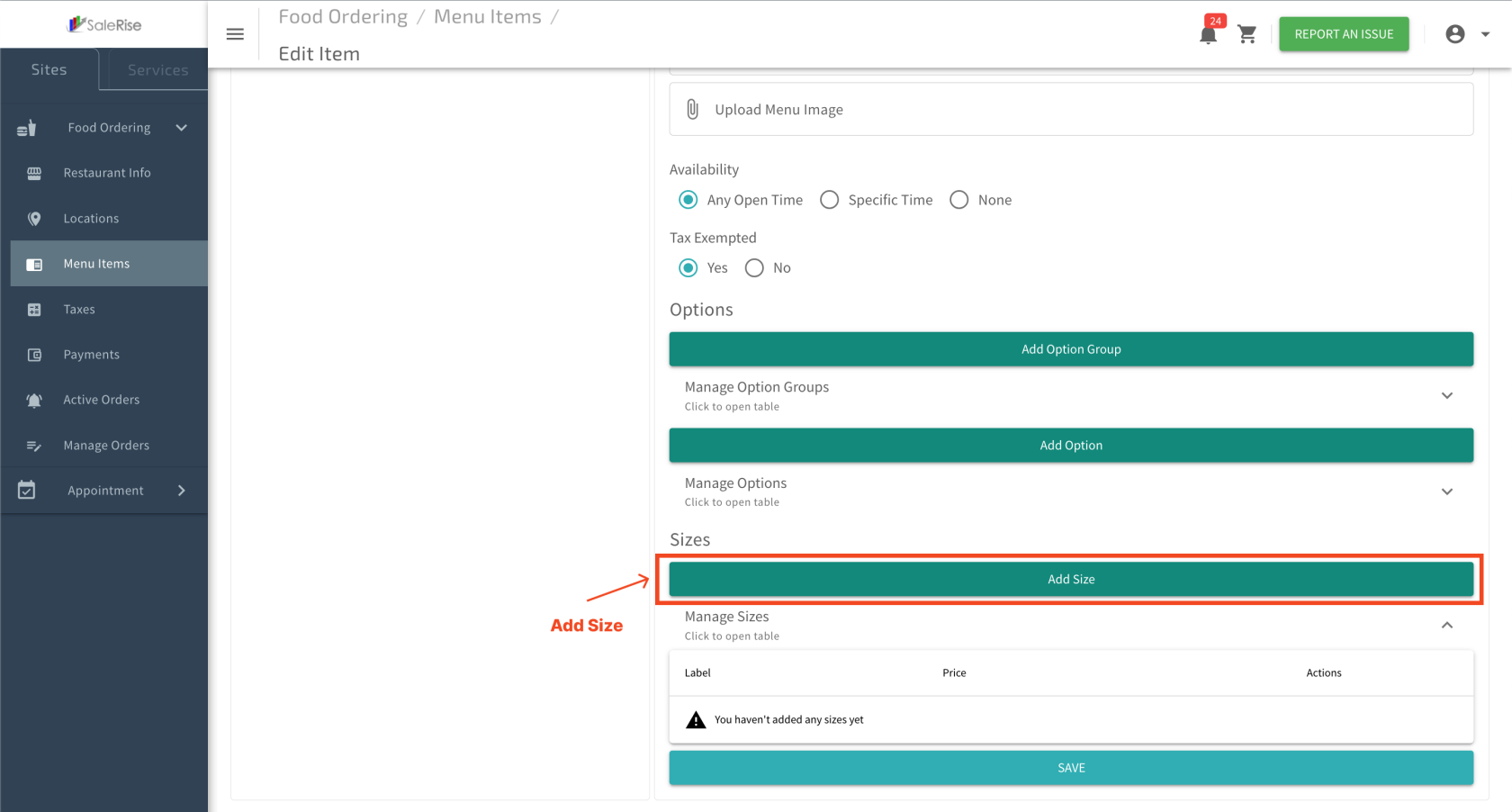Go to Menu Items breadcrumb link

487,17
